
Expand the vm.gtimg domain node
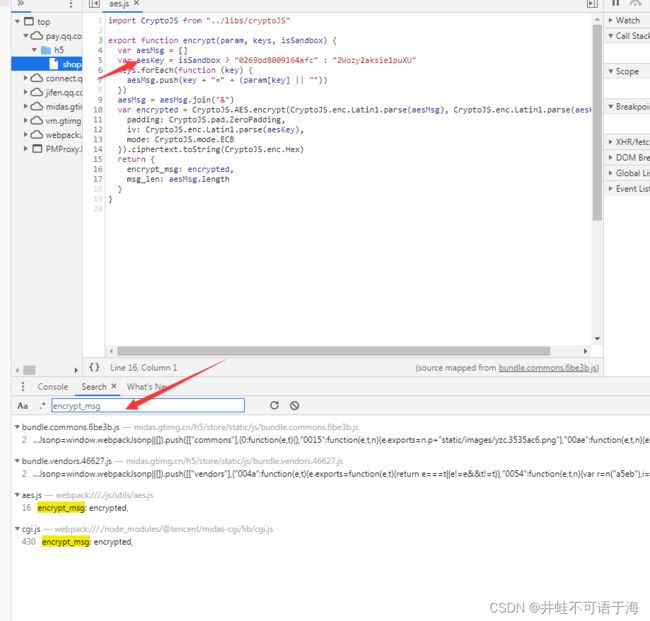[x=26, y=121]
